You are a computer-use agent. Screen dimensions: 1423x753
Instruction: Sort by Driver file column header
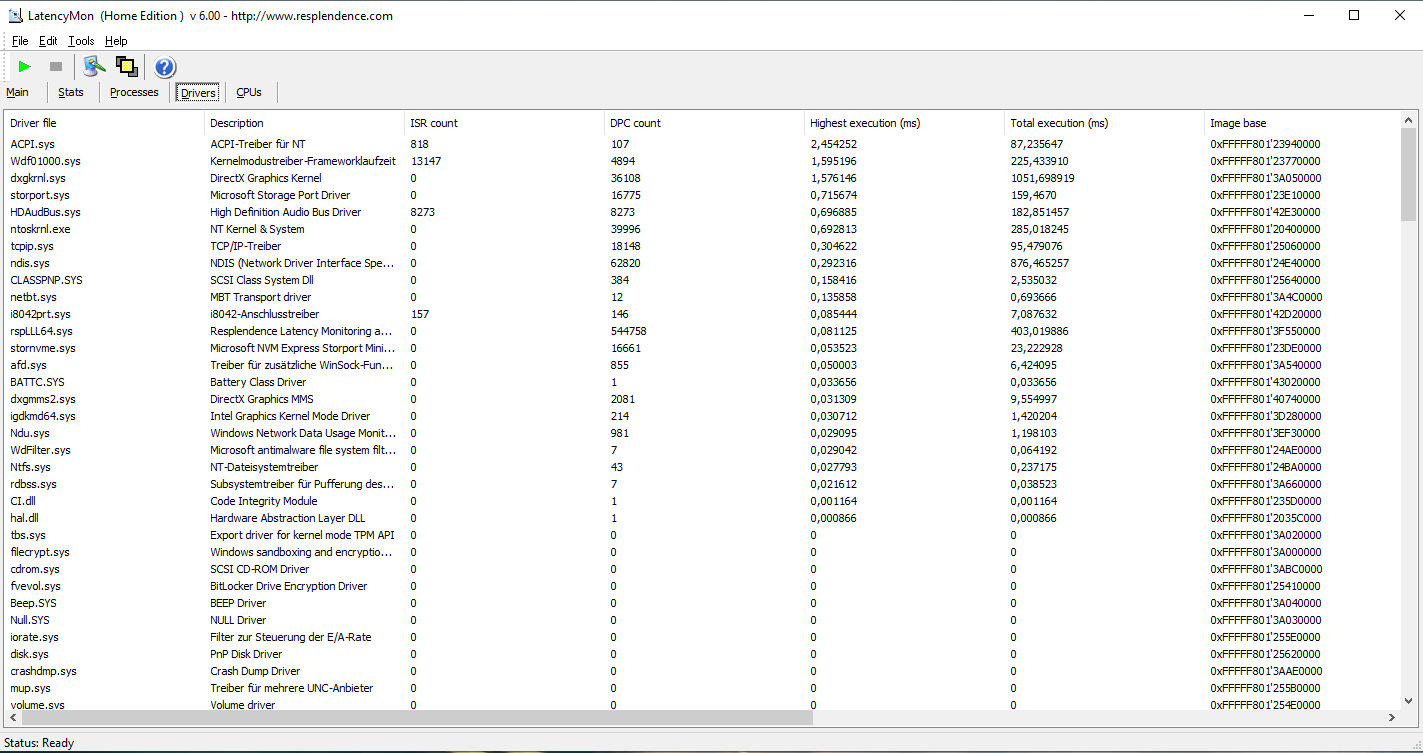coord(105,123)
